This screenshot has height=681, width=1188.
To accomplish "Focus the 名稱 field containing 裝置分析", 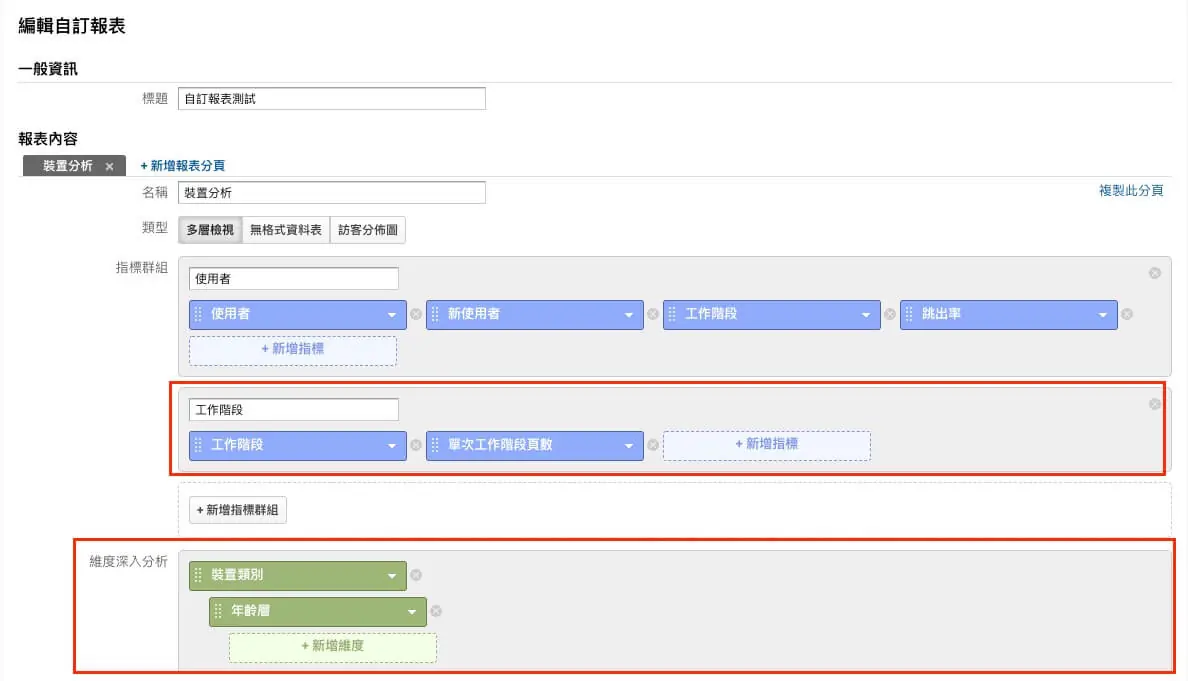I will click(332, 193).
